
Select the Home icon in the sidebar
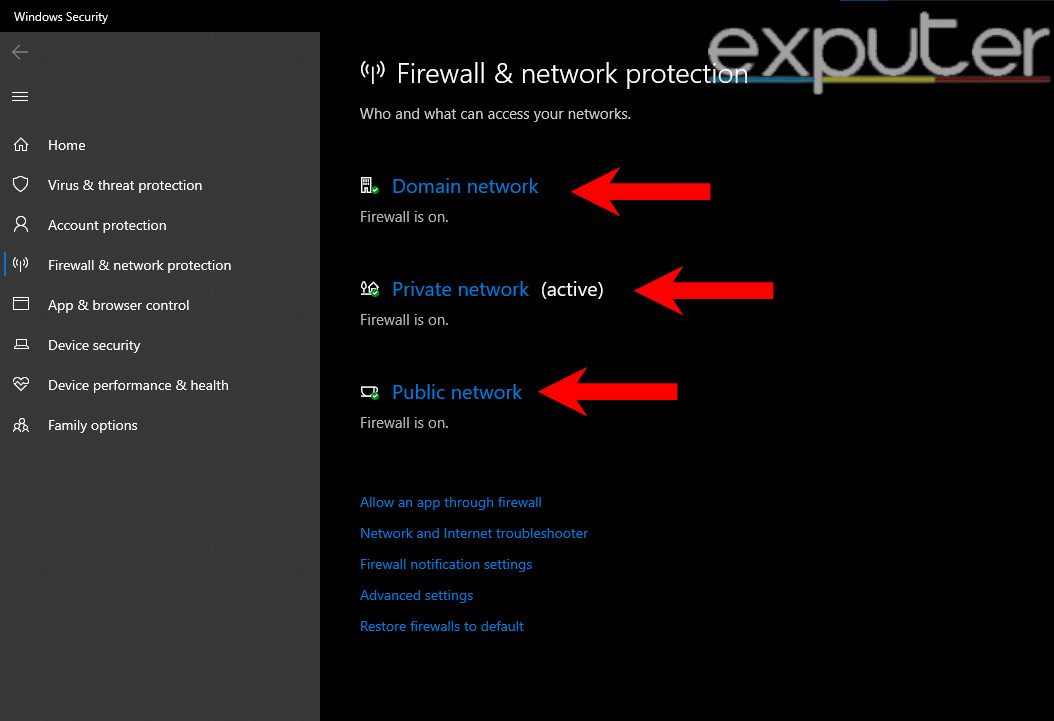(x=21, y=145)
